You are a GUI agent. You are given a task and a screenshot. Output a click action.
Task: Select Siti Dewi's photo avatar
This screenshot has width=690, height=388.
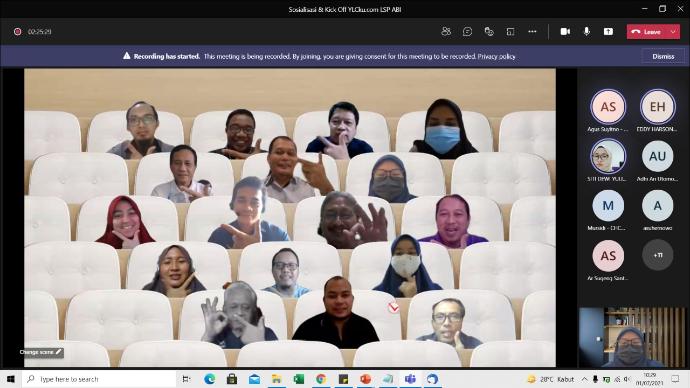click(x=608, y=156)
